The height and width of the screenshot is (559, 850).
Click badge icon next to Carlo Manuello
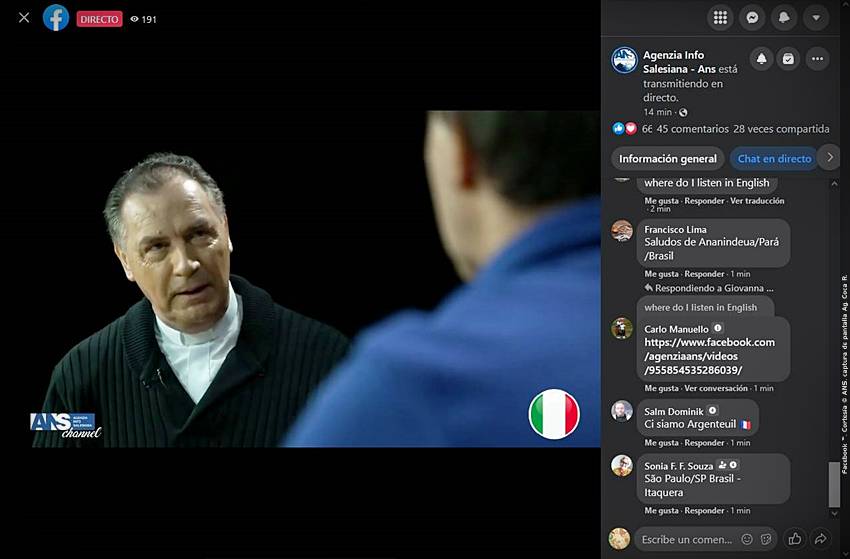pyautogui.click(x=718, y=328)
